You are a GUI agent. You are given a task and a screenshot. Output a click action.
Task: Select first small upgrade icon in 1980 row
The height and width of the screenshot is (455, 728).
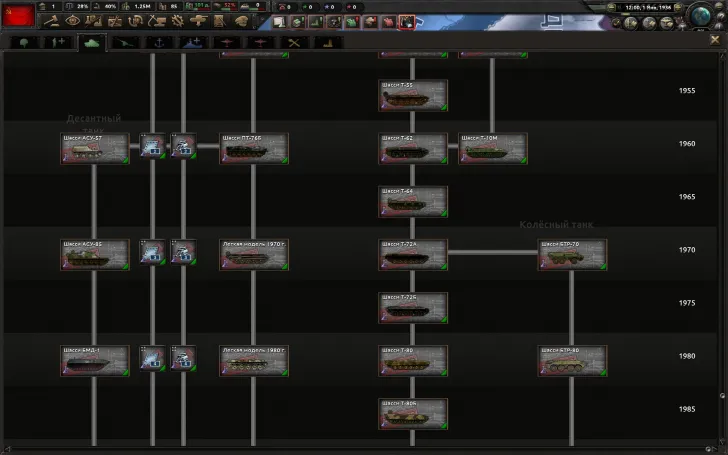153,358
